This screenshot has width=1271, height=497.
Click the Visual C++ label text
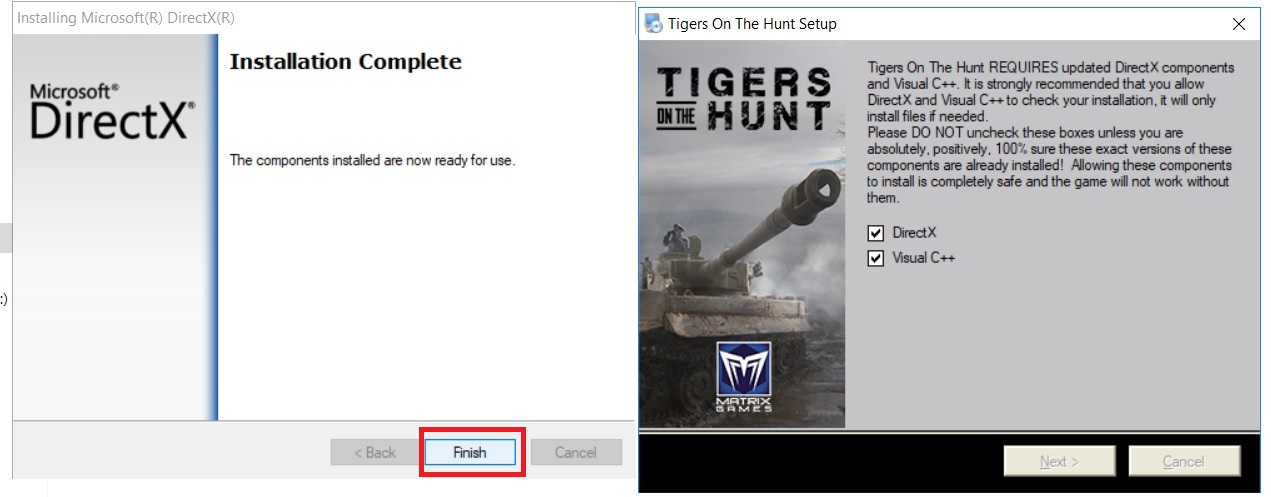point(923,258)
